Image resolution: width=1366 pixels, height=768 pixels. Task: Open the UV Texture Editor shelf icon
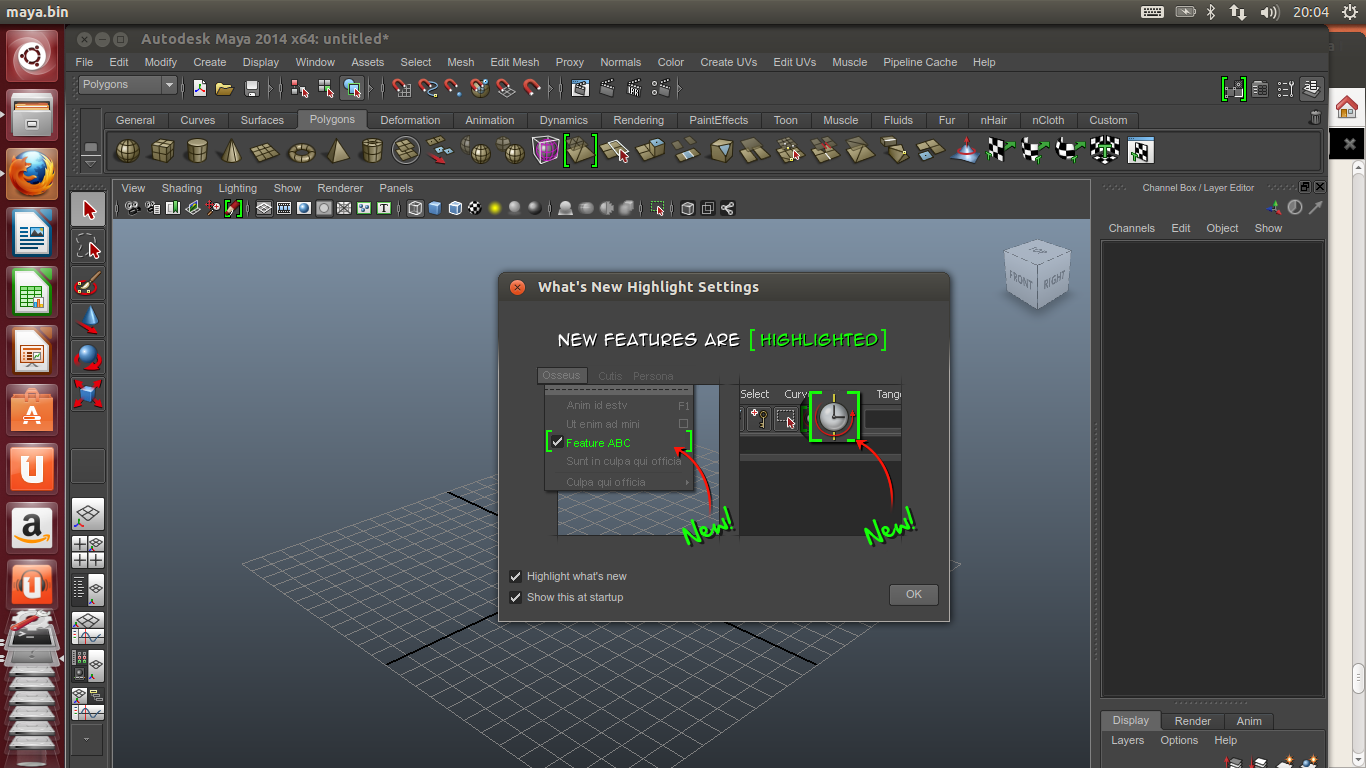(x=1140, y=151)
